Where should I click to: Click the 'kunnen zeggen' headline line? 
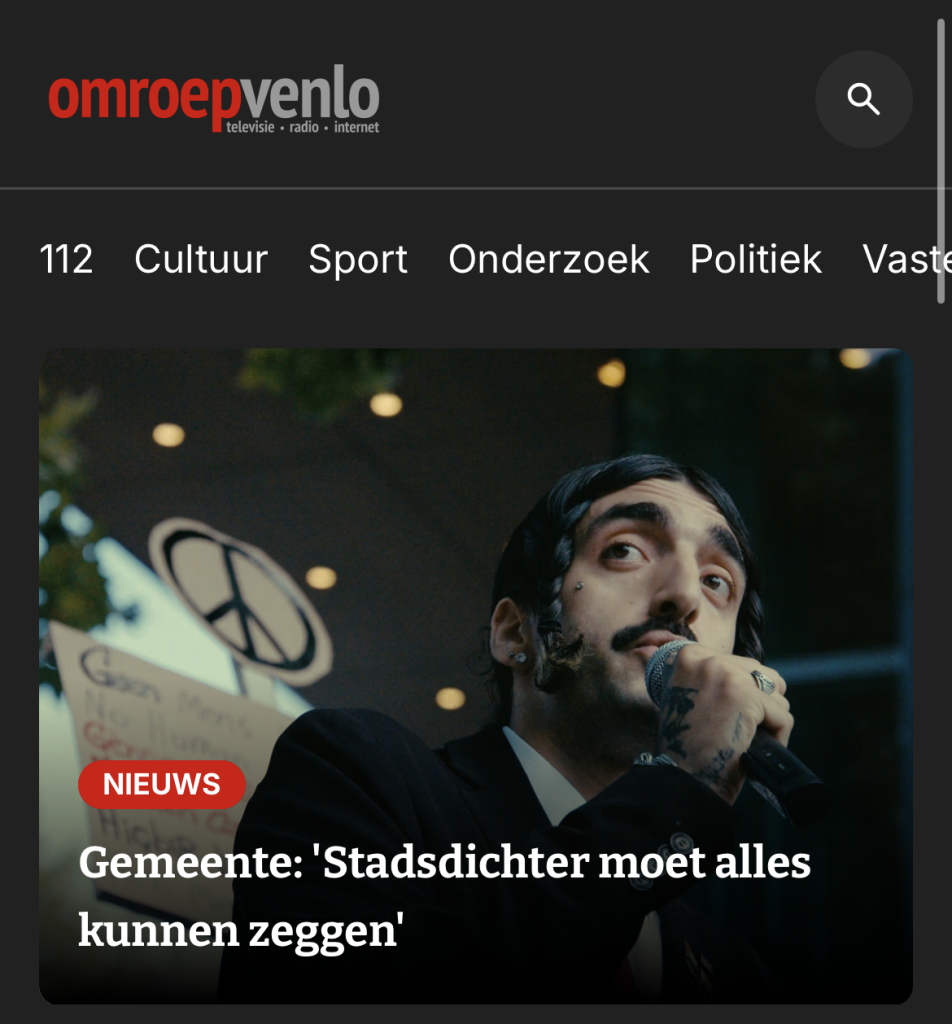(x=241, y=931)
